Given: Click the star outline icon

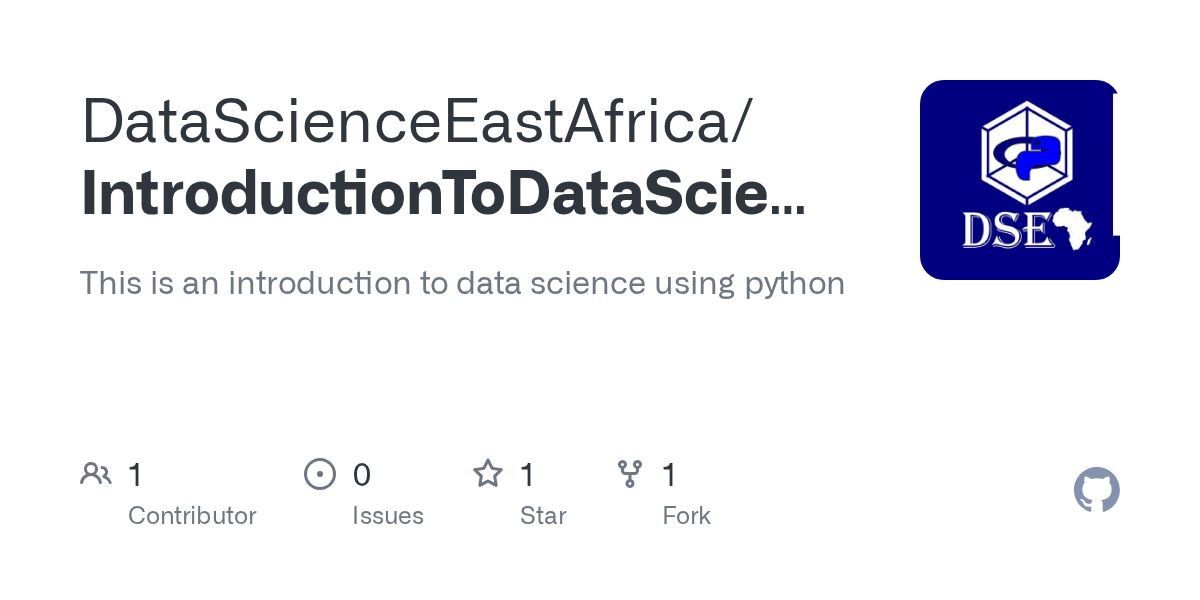Looking at the screenshot, I should point(488,474).
